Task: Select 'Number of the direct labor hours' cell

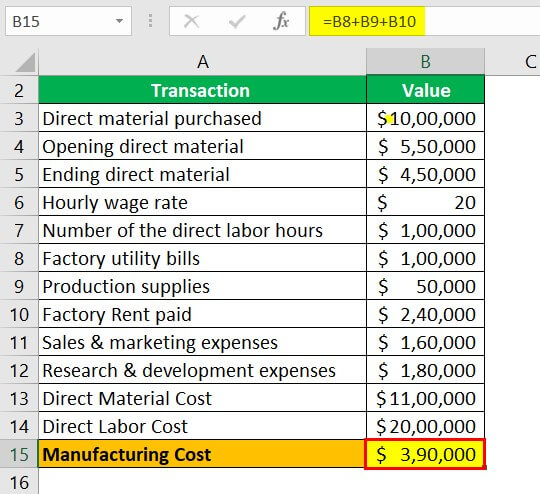Action: tap(202, 230)
